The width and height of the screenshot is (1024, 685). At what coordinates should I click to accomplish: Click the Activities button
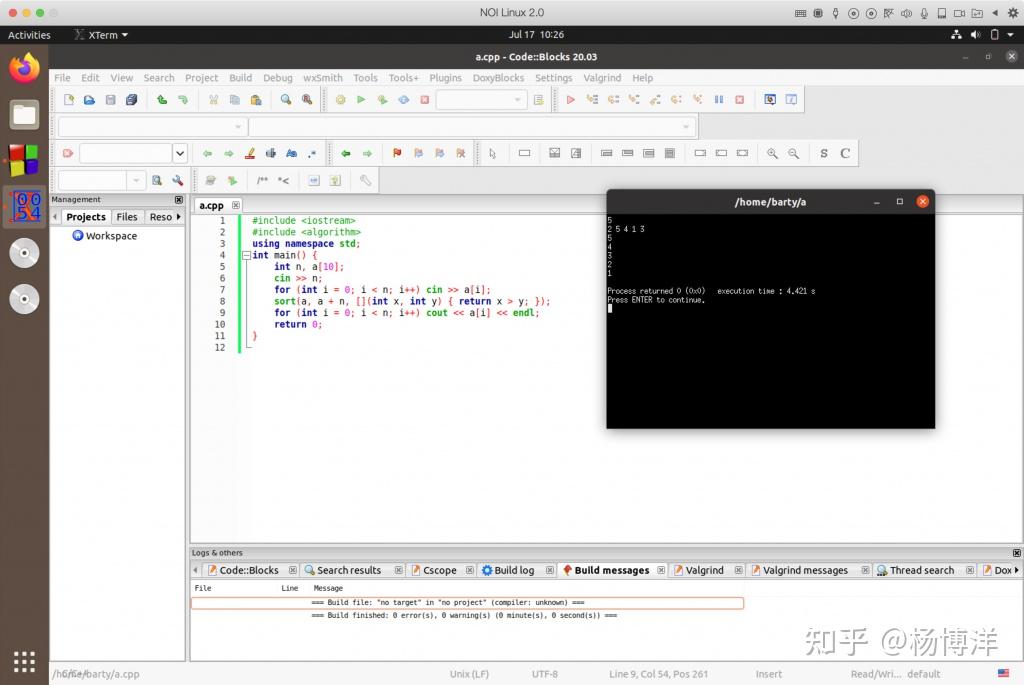29,35
